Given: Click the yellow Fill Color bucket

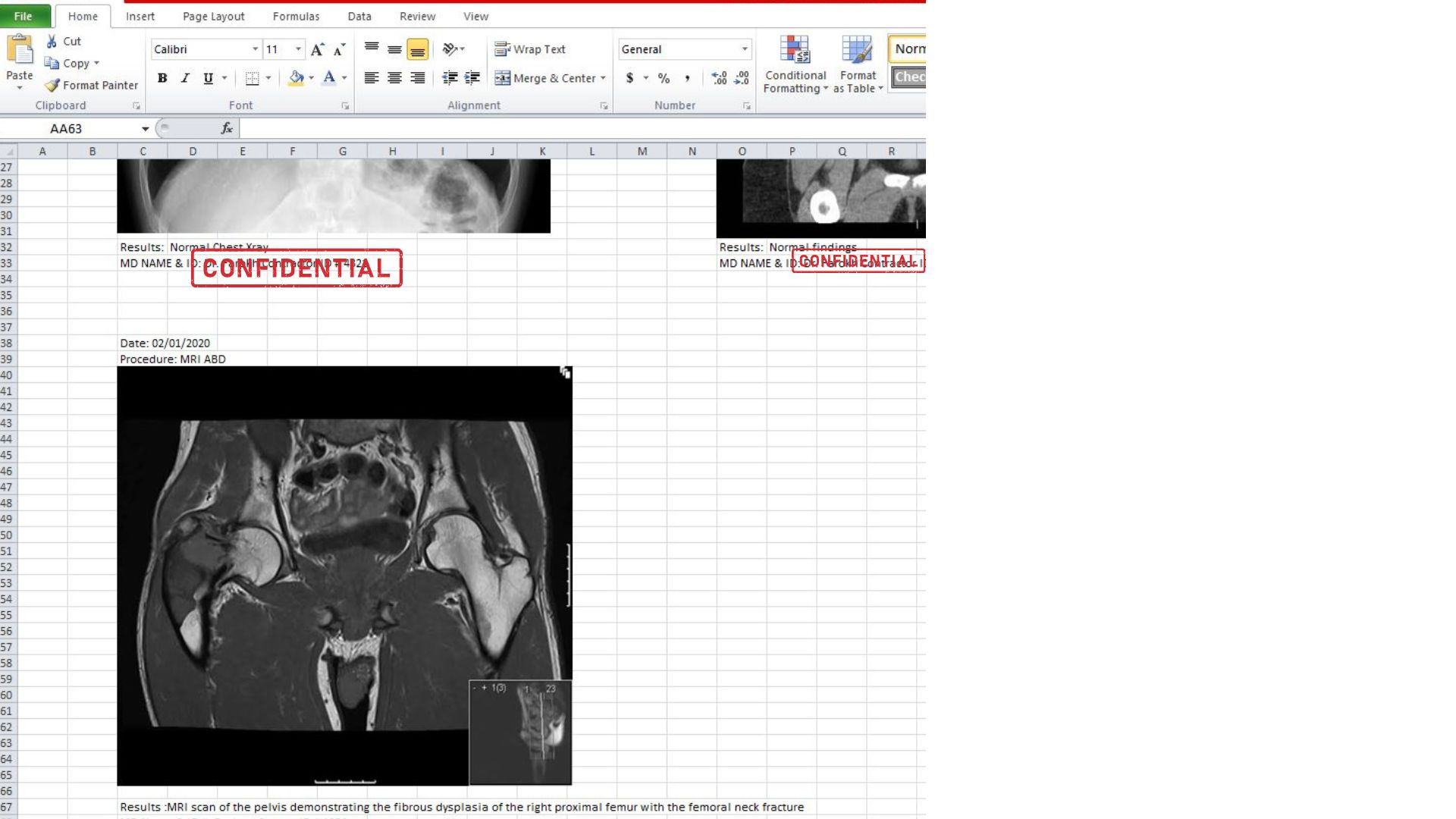Looking at the screenshot, I should point(296,78).
